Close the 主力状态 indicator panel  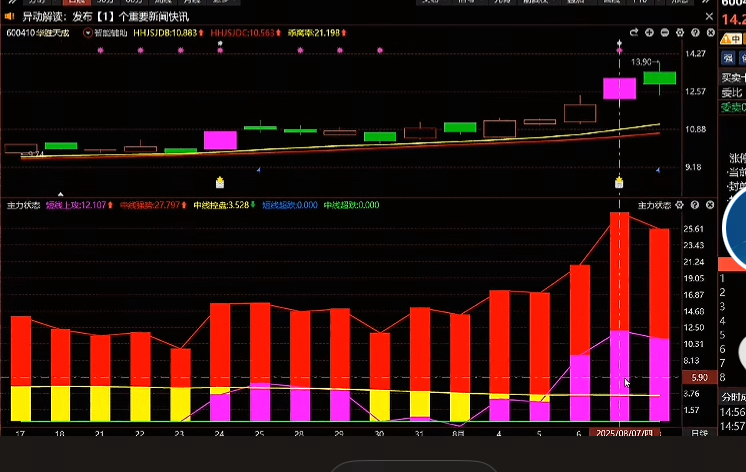710,205
